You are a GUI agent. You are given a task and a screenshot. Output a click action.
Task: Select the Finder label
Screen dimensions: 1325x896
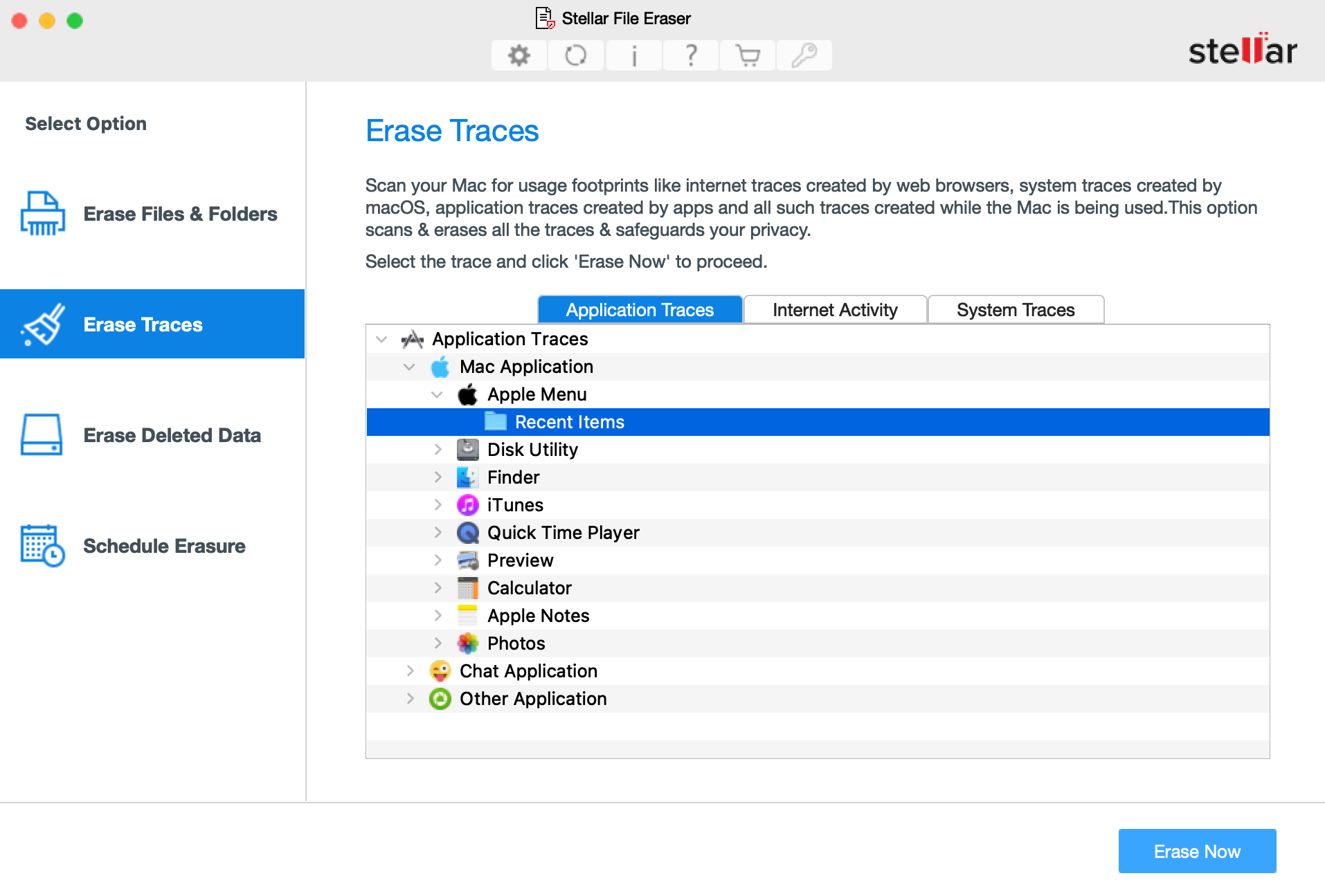[x=513, y=477]
